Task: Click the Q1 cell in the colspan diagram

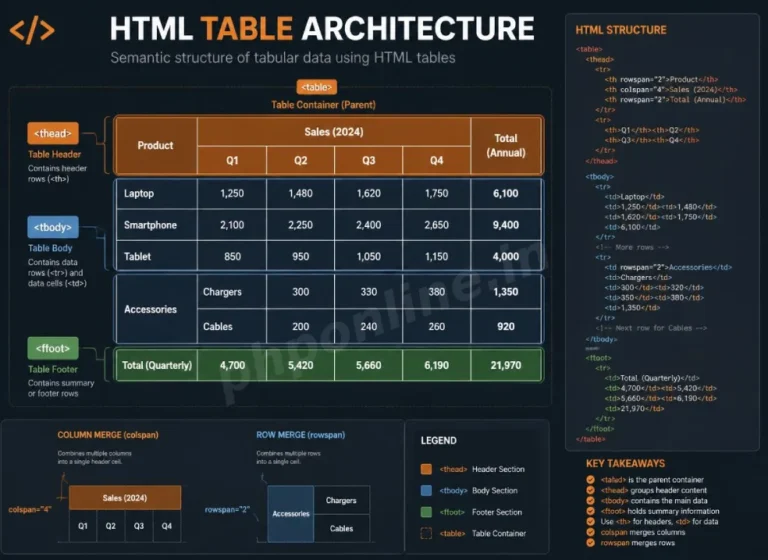Action: (83, 526)
